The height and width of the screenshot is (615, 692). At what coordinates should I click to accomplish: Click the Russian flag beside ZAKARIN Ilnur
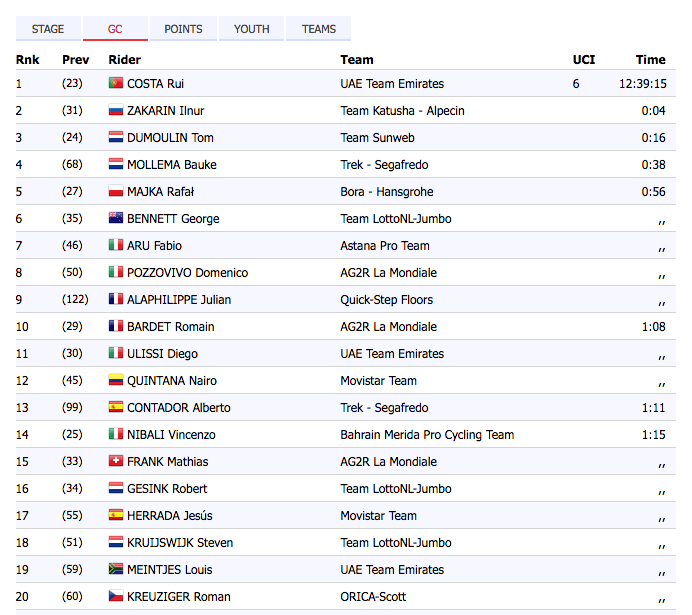[116, 111]
